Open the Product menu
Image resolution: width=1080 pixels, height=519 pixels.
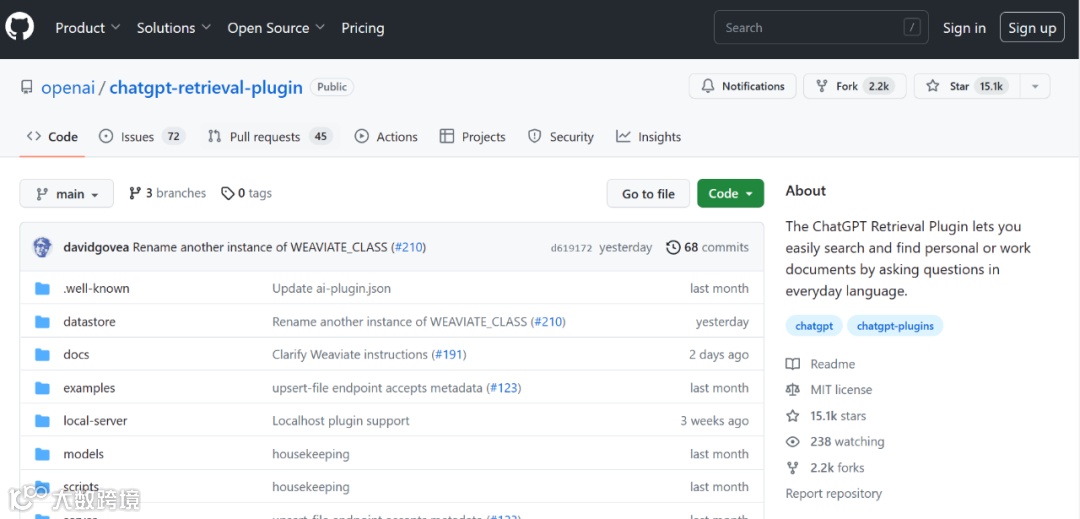pos(87,28)
